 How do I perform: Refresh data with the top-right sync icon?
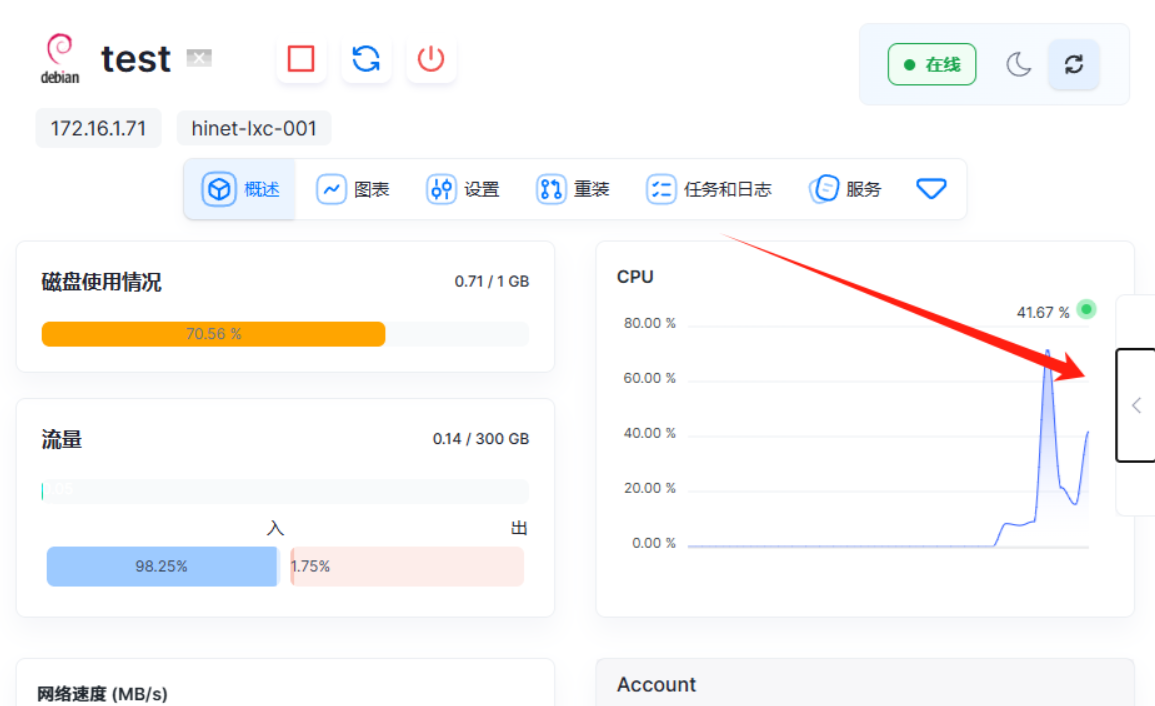1073,65
